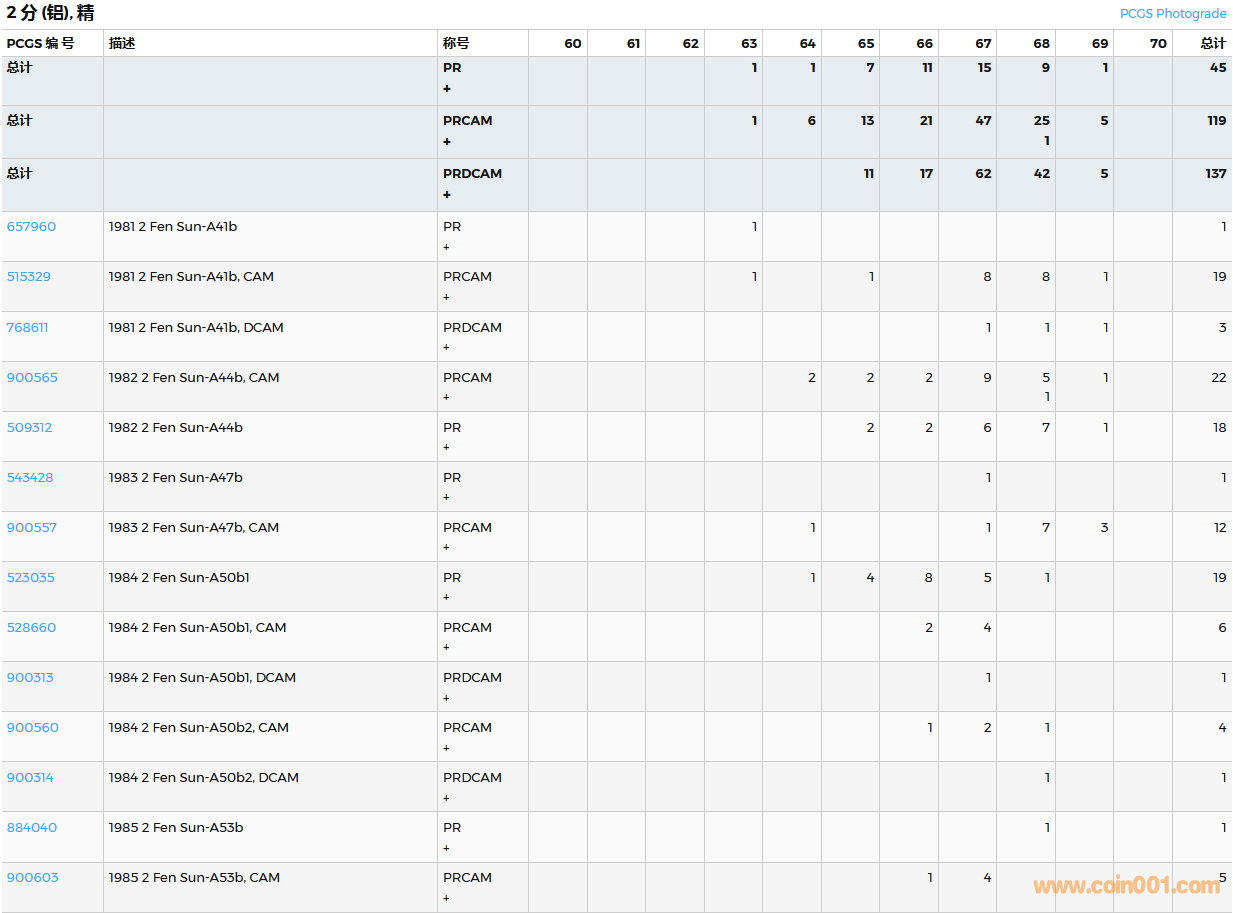The width and height of the screenshot is (1233, 913).
Task: Open PCGS number 657960 link
Action: point(31,227)
